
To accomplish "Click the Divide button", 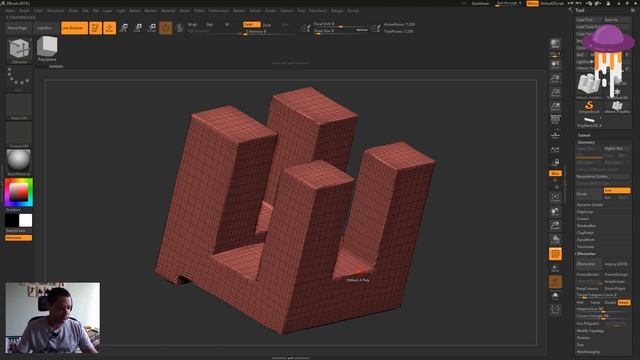I will click(x=589, y=193).
